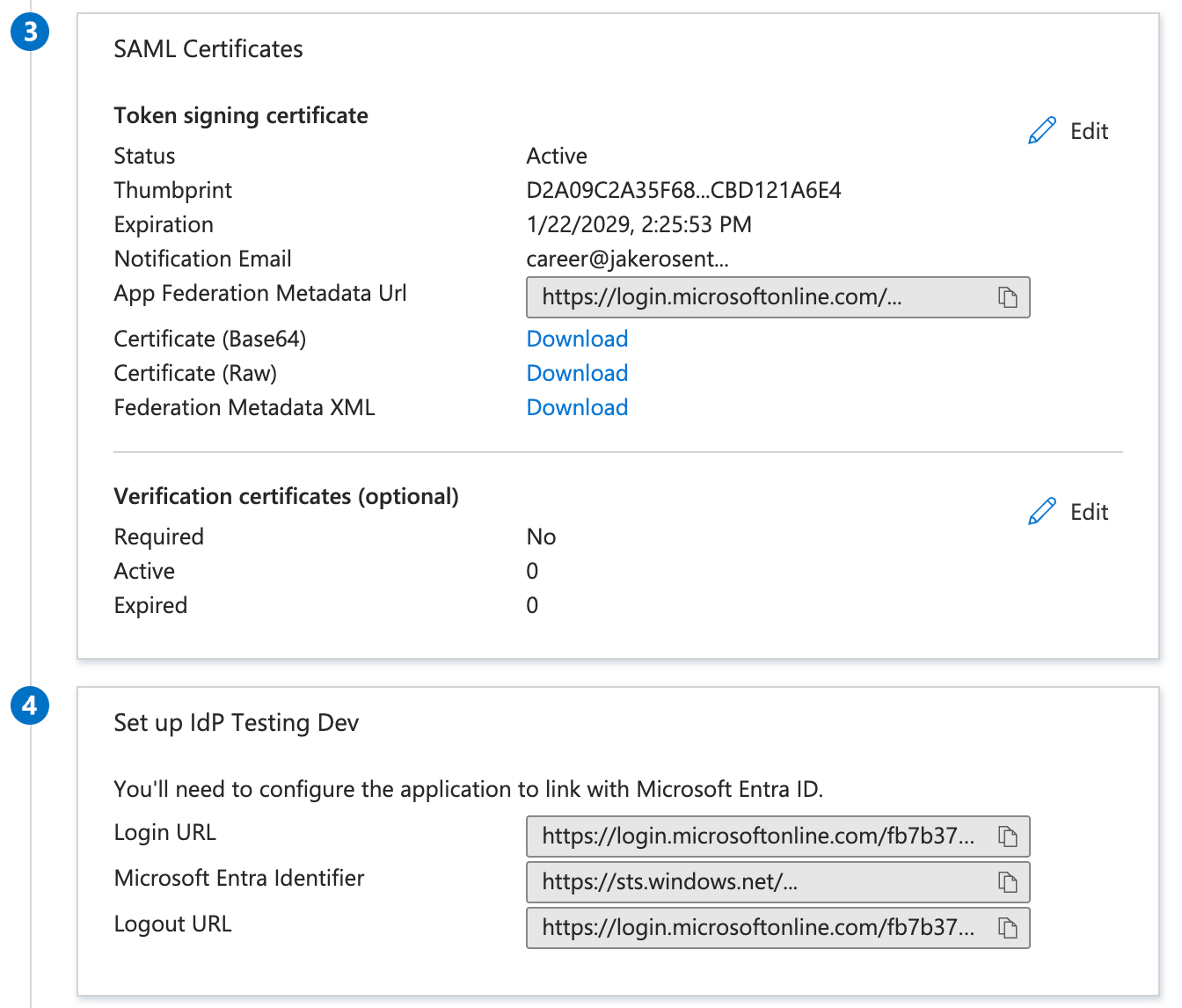Download the Certificate (Raw)
The width and height of the screenshot is (1182, 1008).
(577, 373)
